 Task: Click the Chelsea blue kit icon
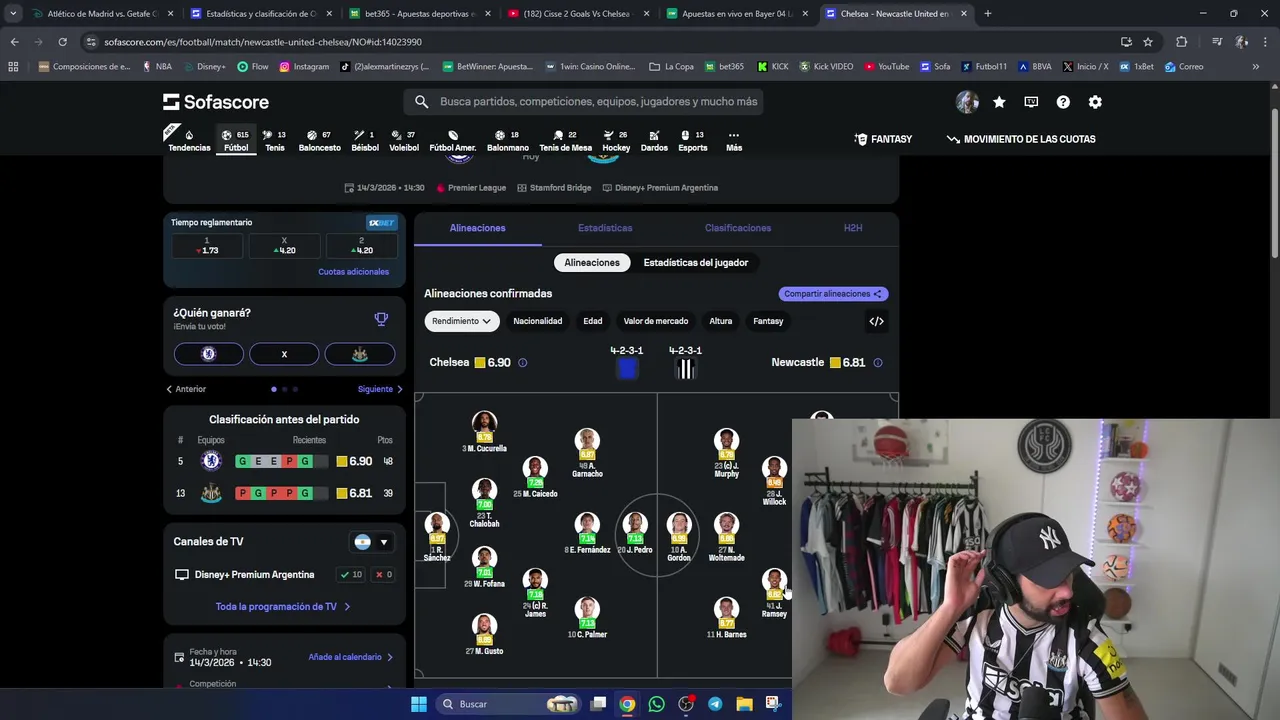click(x=627, y=369)
